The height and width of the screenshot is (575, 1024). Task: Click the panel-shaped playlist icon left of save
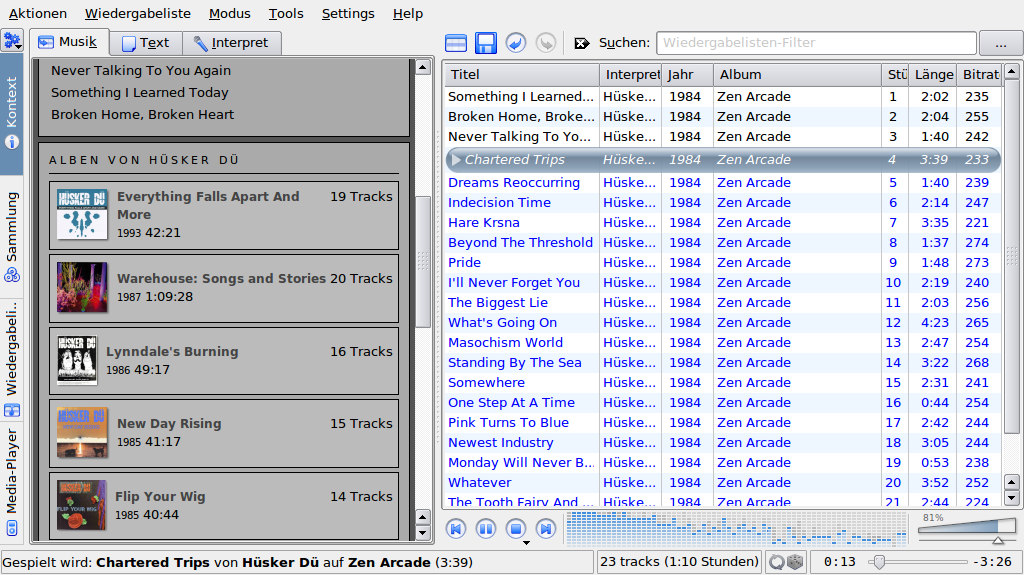(x=455, y=43)
